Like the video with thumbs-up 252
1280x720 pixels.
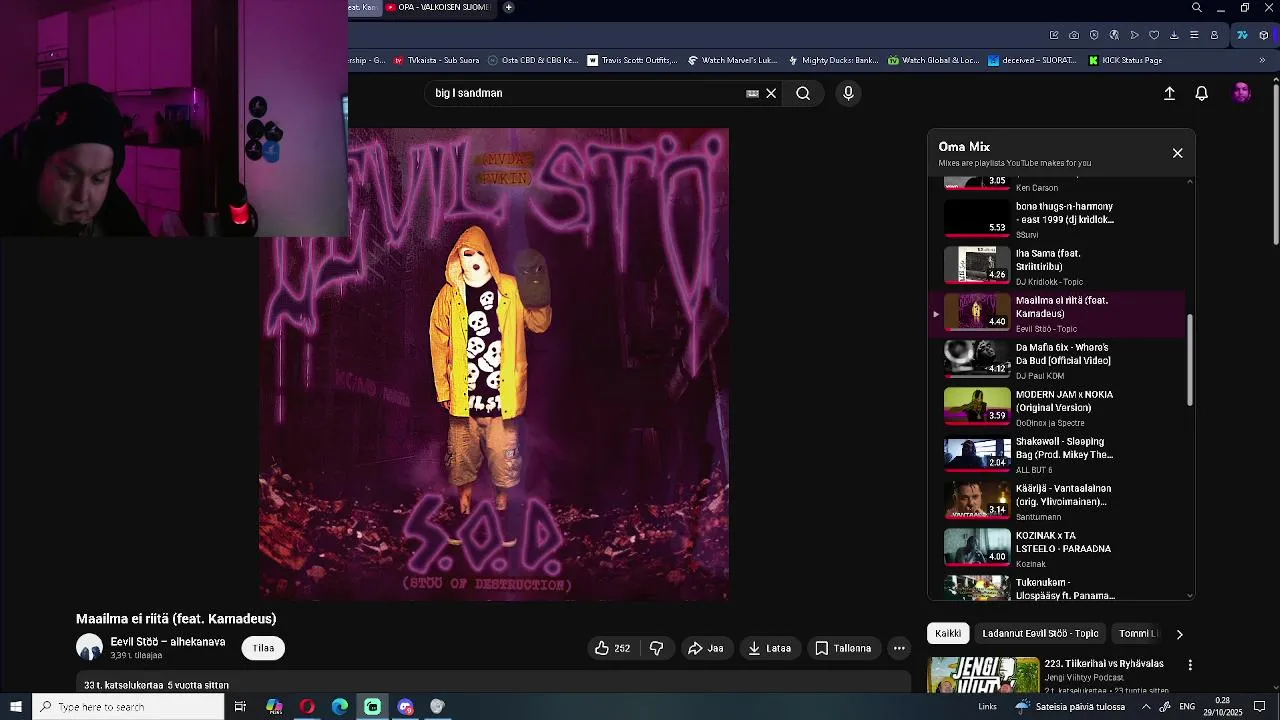tap(613, 648)
